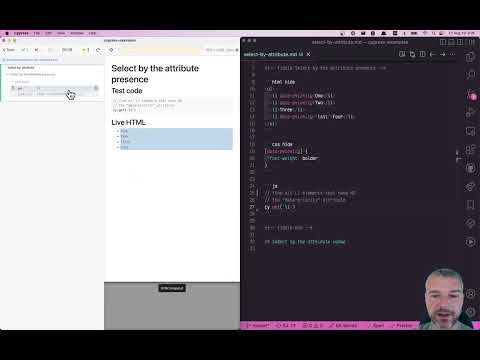
Task: Click the cy.get line in test code block
Action: [x=124, y=110]
